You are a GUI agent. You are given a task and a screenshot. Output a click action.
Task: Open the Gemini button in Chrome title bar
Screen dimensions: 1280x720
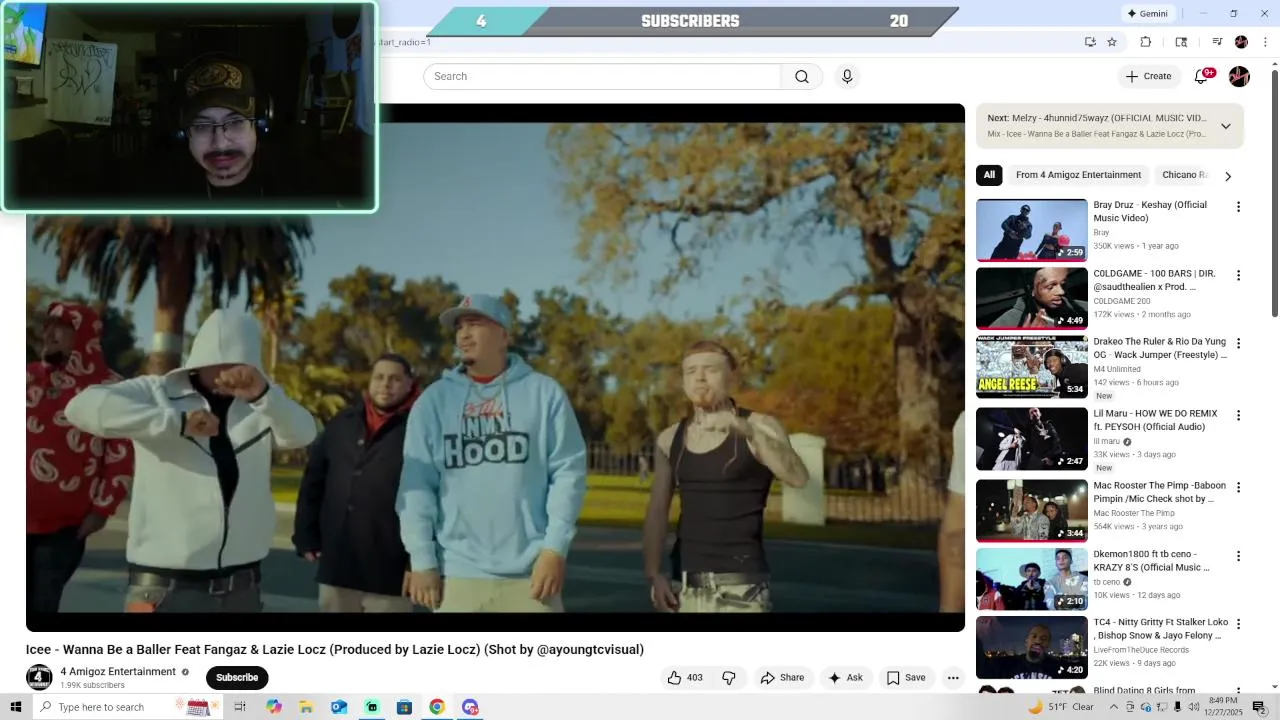1148,14
